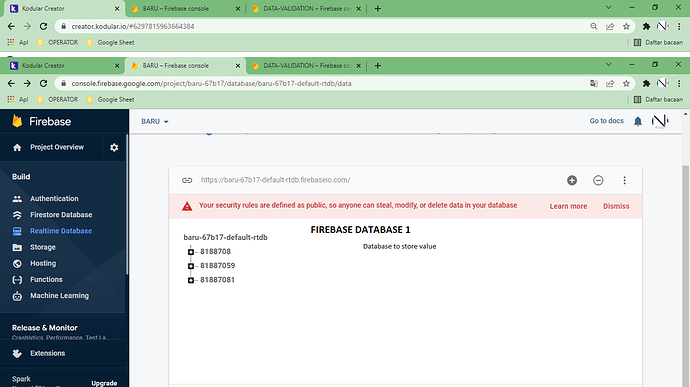Click Extensions icon in sidebar

coord(17,354)
